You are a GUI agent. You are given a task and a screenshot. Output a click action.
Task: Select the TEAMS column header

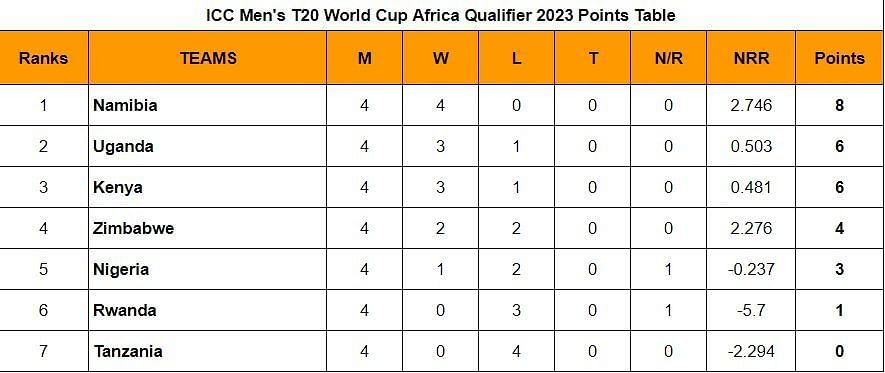208,58
